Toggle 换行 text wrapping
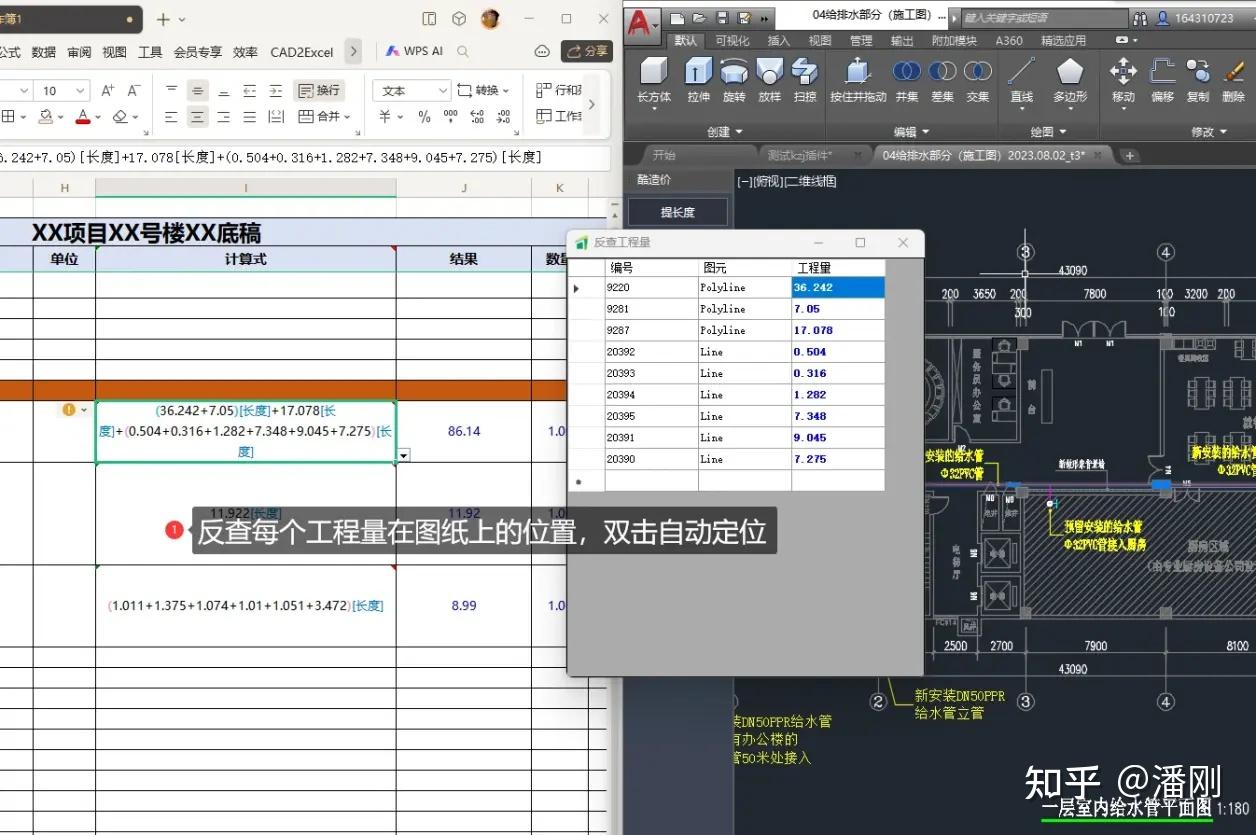The width and height of the screenshot is (1256, 835). [x=316, y=90]
